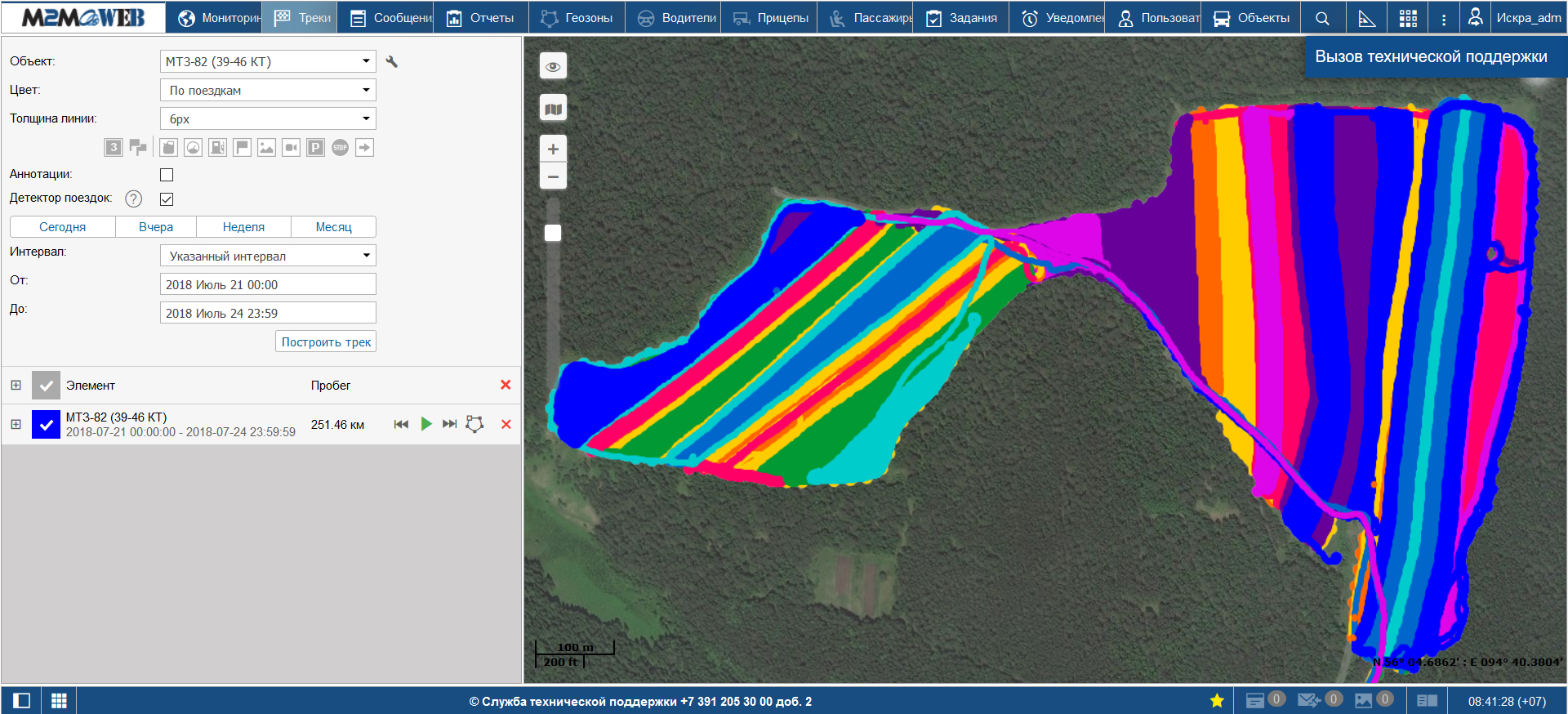
Task: Enable the Аннотации checkbox
Action: tap(167, 175)
